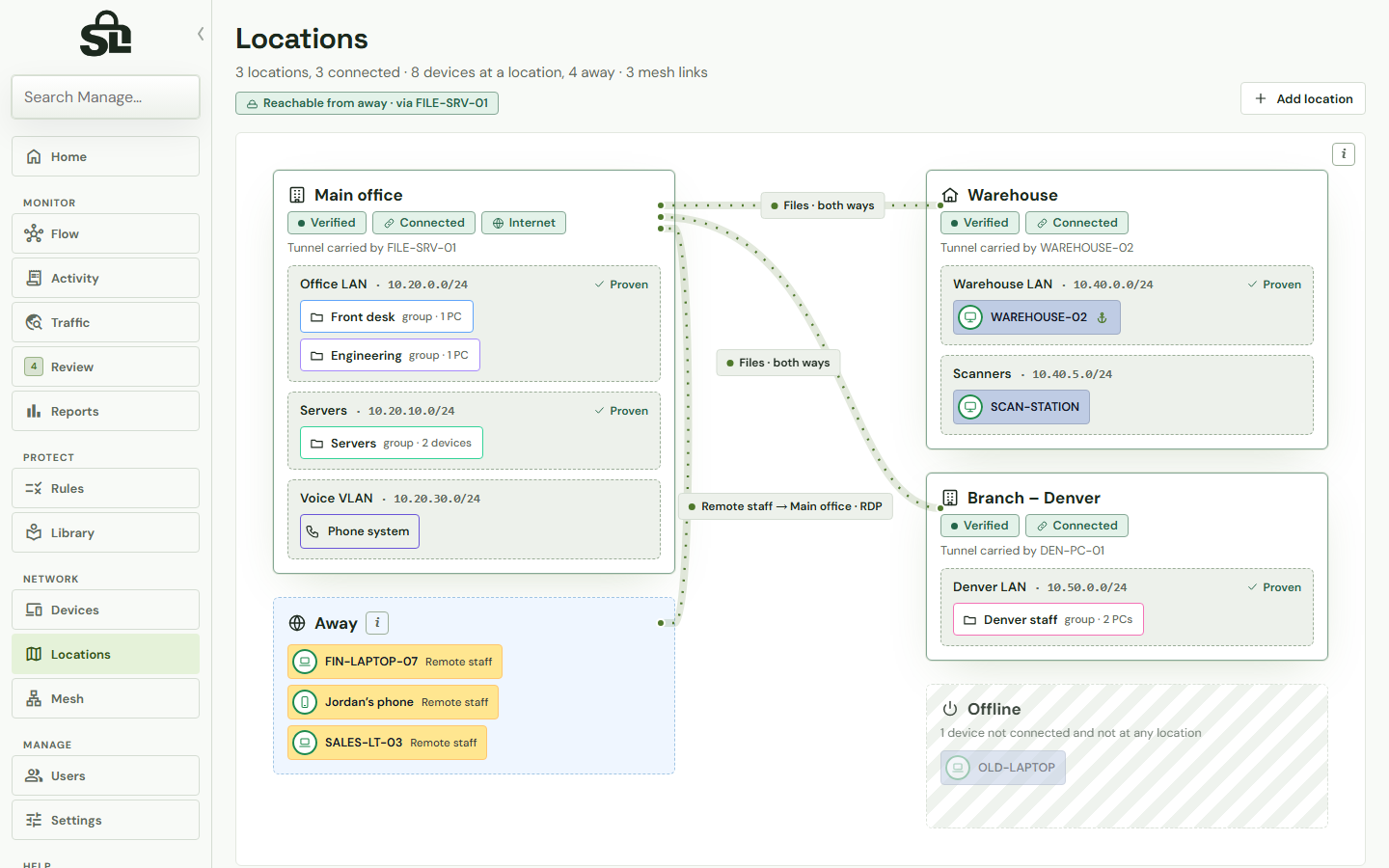The height and width of the screenshot is (868, 1389).
Task: Open the canvas info button
Action: click(x=1344, y=154)
